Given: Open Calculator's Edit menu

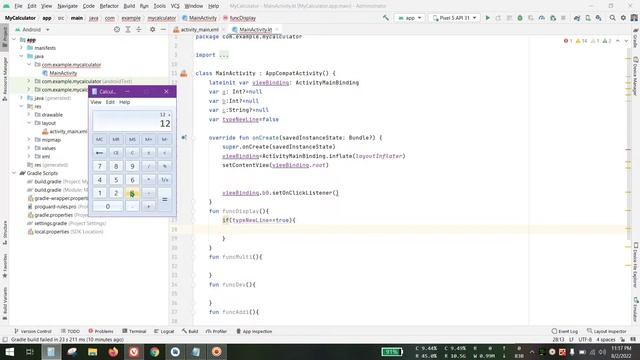Looking at the screenshot, I should tap(110, 102).
